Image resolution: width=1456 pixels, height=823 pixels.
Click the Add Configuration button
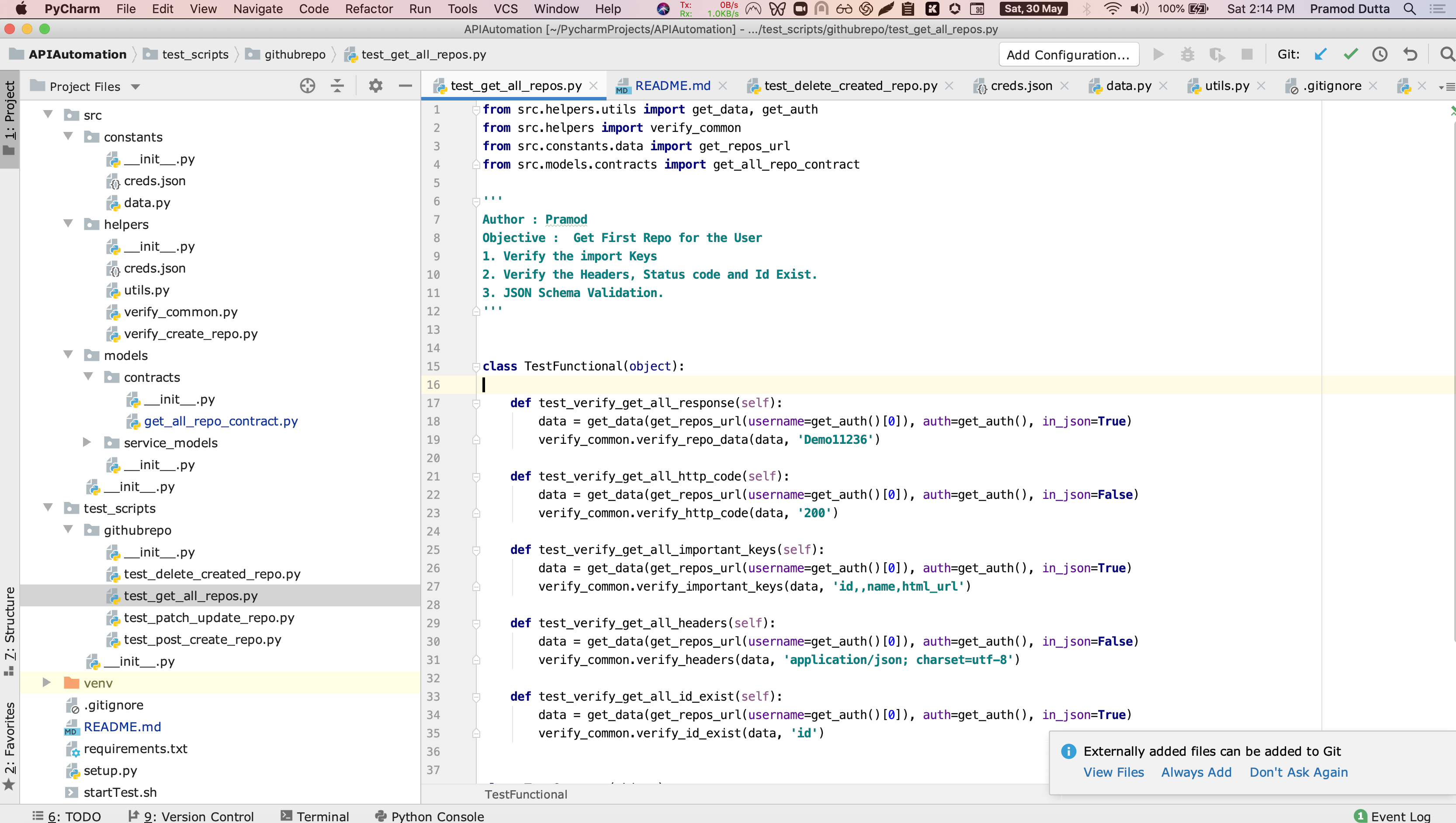click(1068, 55)
